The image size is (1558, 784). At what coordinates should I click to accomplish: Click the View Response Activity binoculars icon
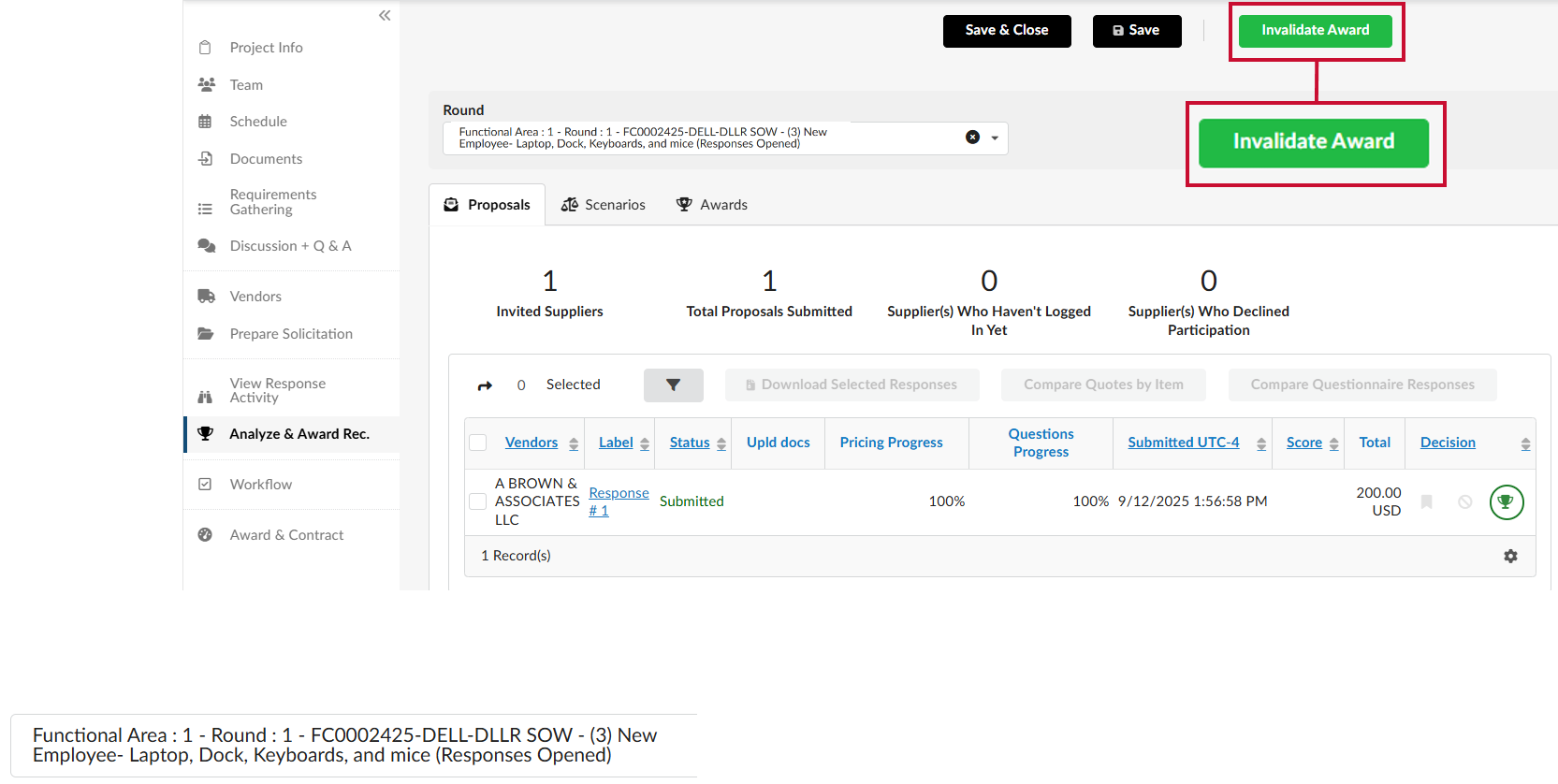[x=205, y=397]
